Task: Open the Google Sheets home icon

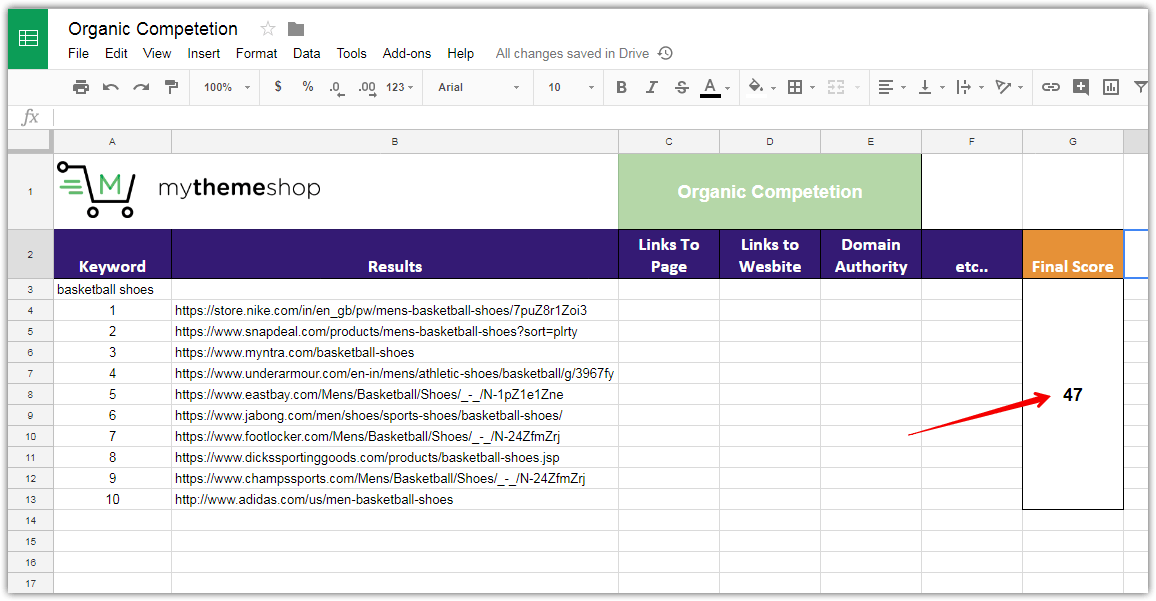Action: 28,38
